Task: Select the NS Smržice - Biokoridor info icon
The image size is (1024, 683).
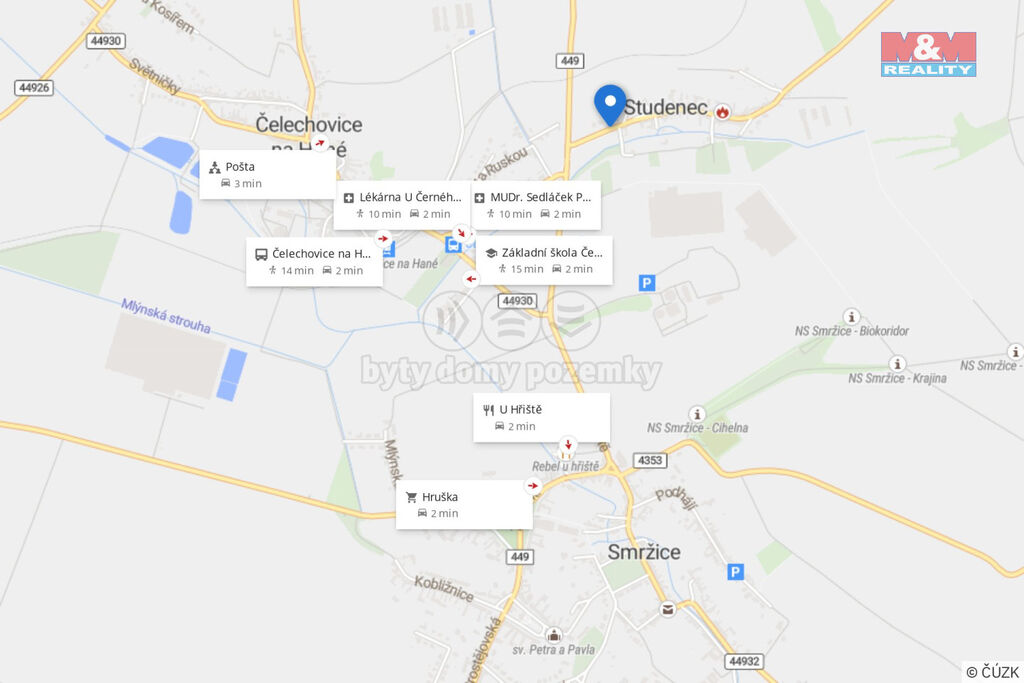Action: coord(851,317)
